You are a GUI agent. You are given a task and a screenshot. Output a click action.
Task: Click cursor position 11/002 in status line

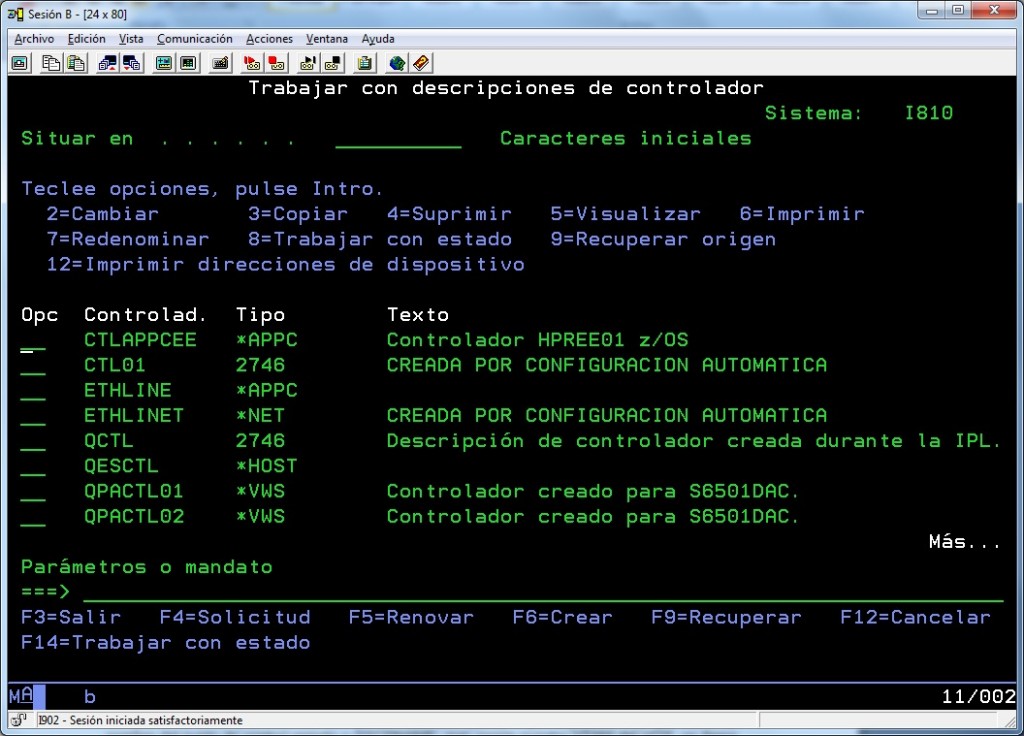click(978, 696)
